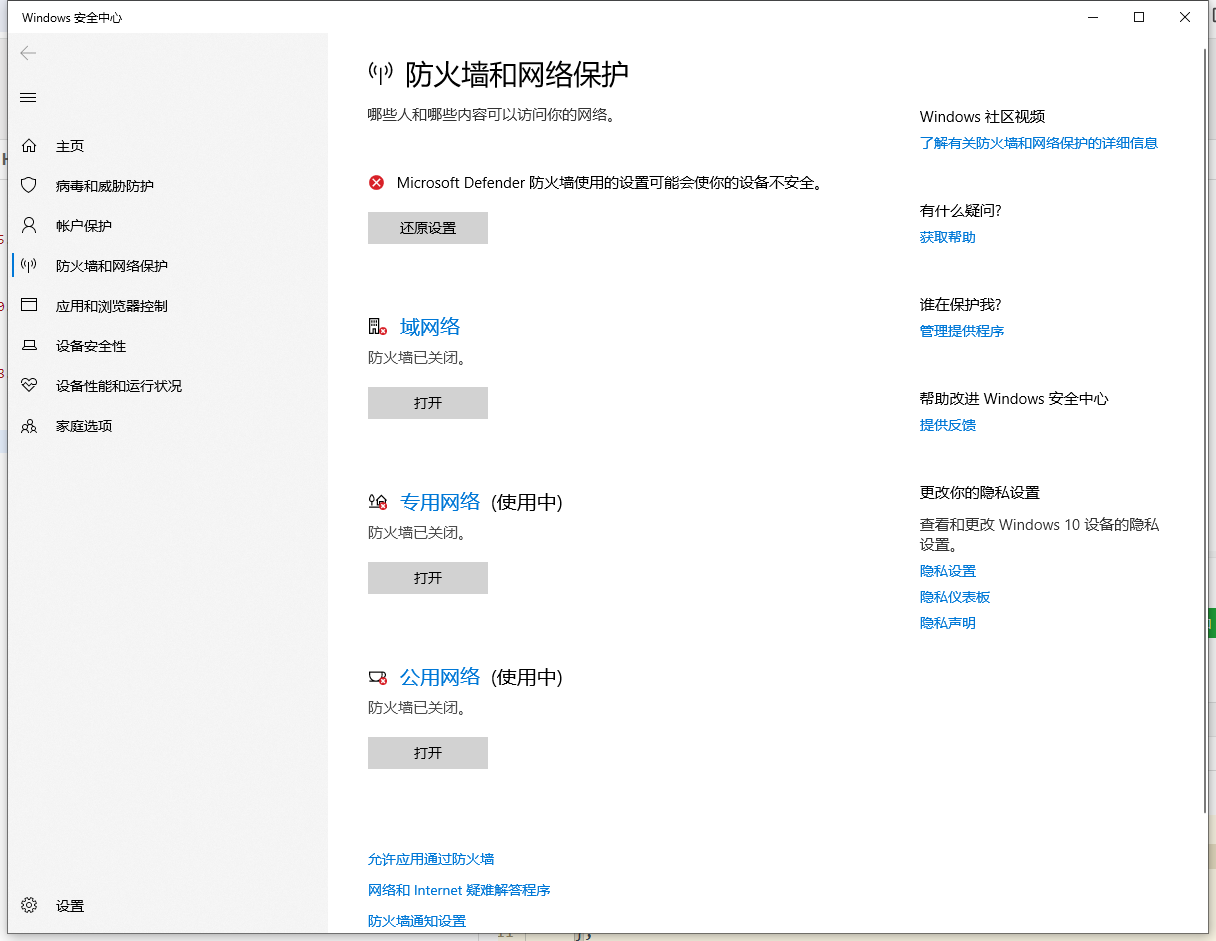Open 防火墙通知设置 link
This screenshot has width=1216, height=941.
tap(417, 921)
